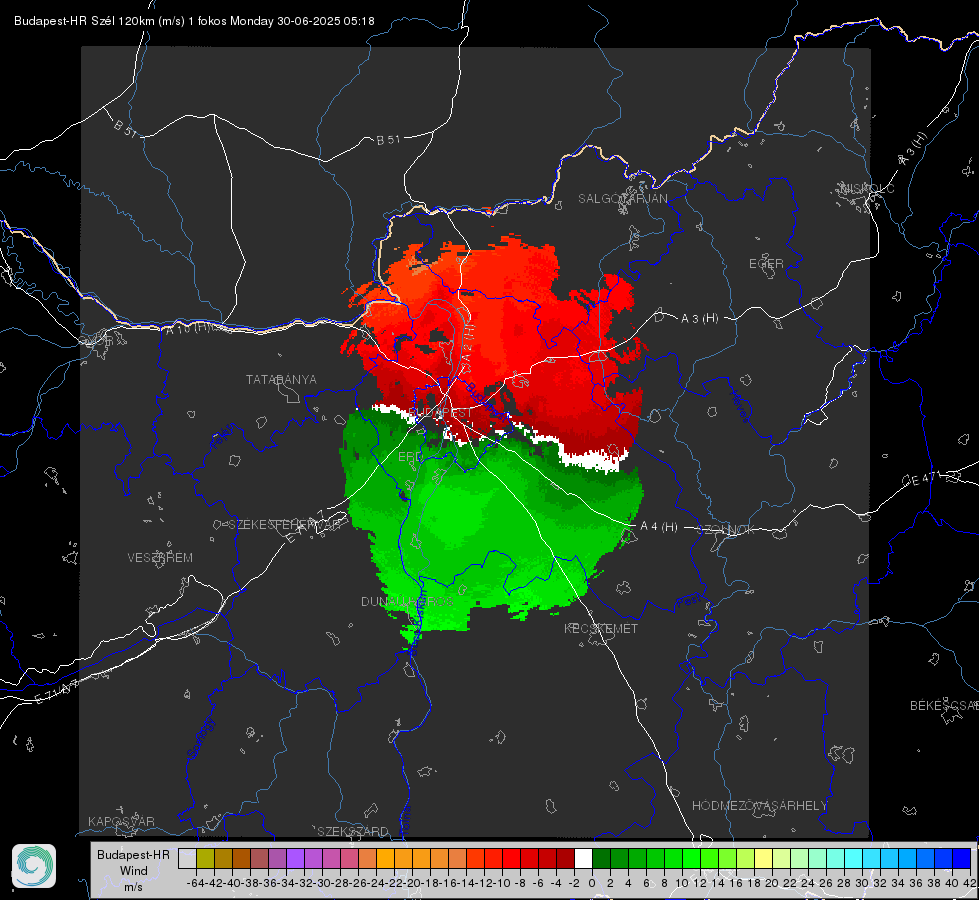The width and height of the screenshot is (979, 900).
Task: Select the DUNAÚJVÁROS city label
Action: pyautogui.click(x=407, y=601)
